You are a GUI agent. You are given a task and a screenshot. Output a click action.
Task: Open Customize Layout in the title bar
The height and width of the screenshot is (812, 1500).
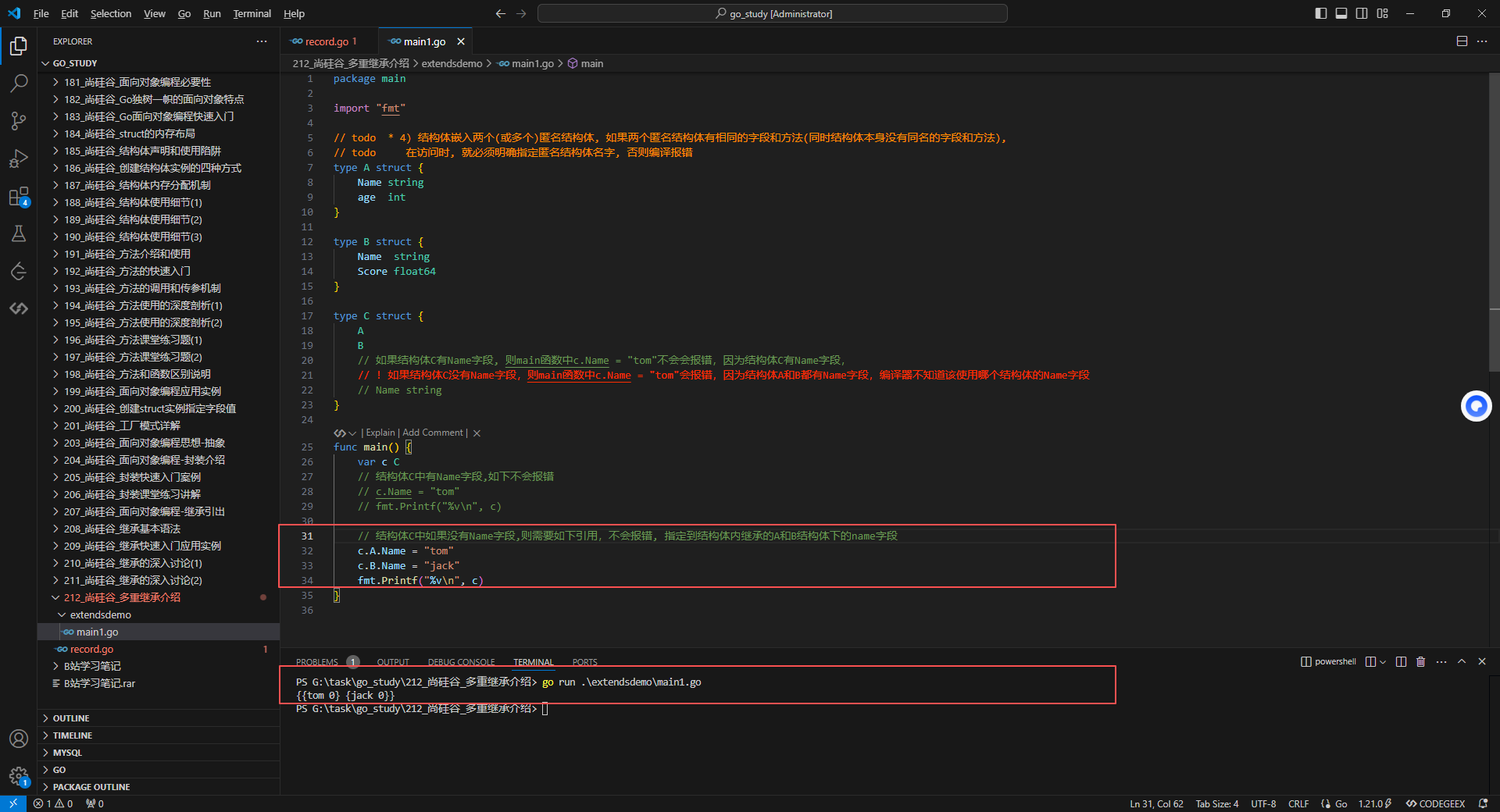click(1383, 13)
